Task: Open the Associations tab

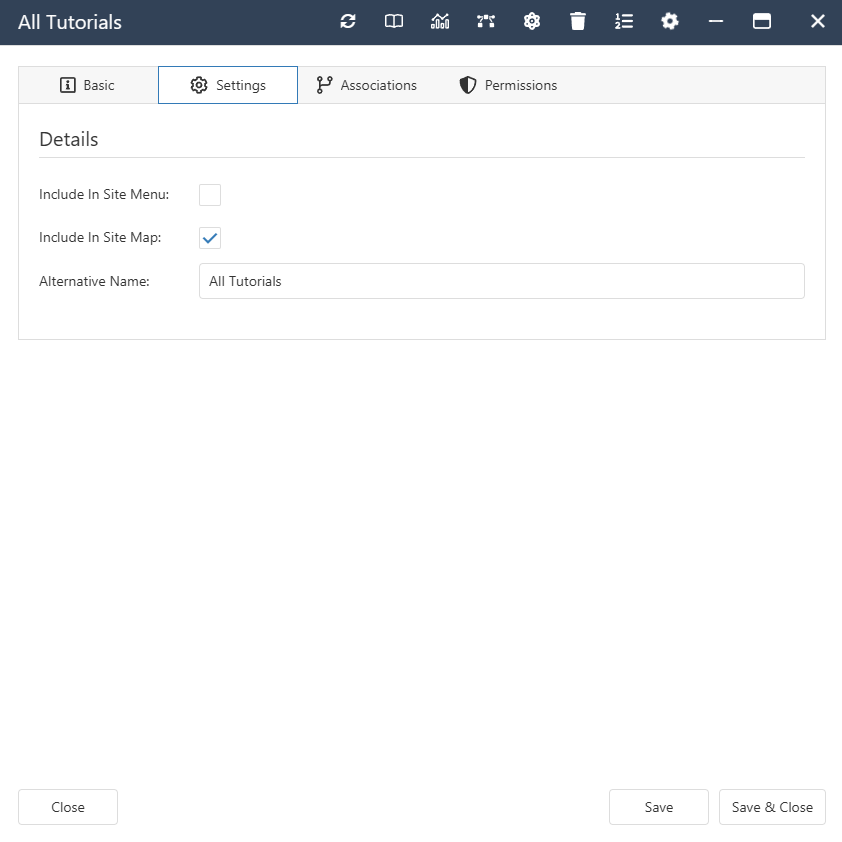Action: [x=366, y=85]
